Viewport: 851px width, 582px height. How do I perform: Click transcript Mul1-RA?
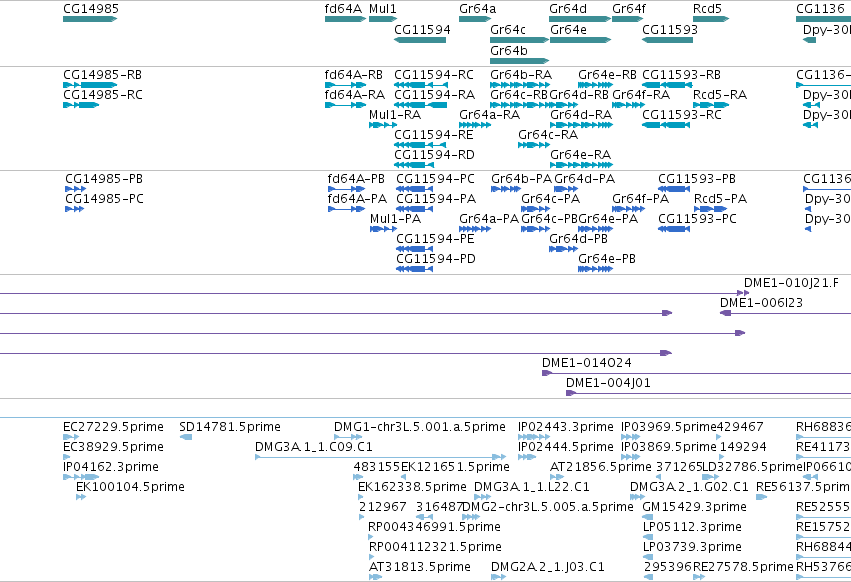383,125
